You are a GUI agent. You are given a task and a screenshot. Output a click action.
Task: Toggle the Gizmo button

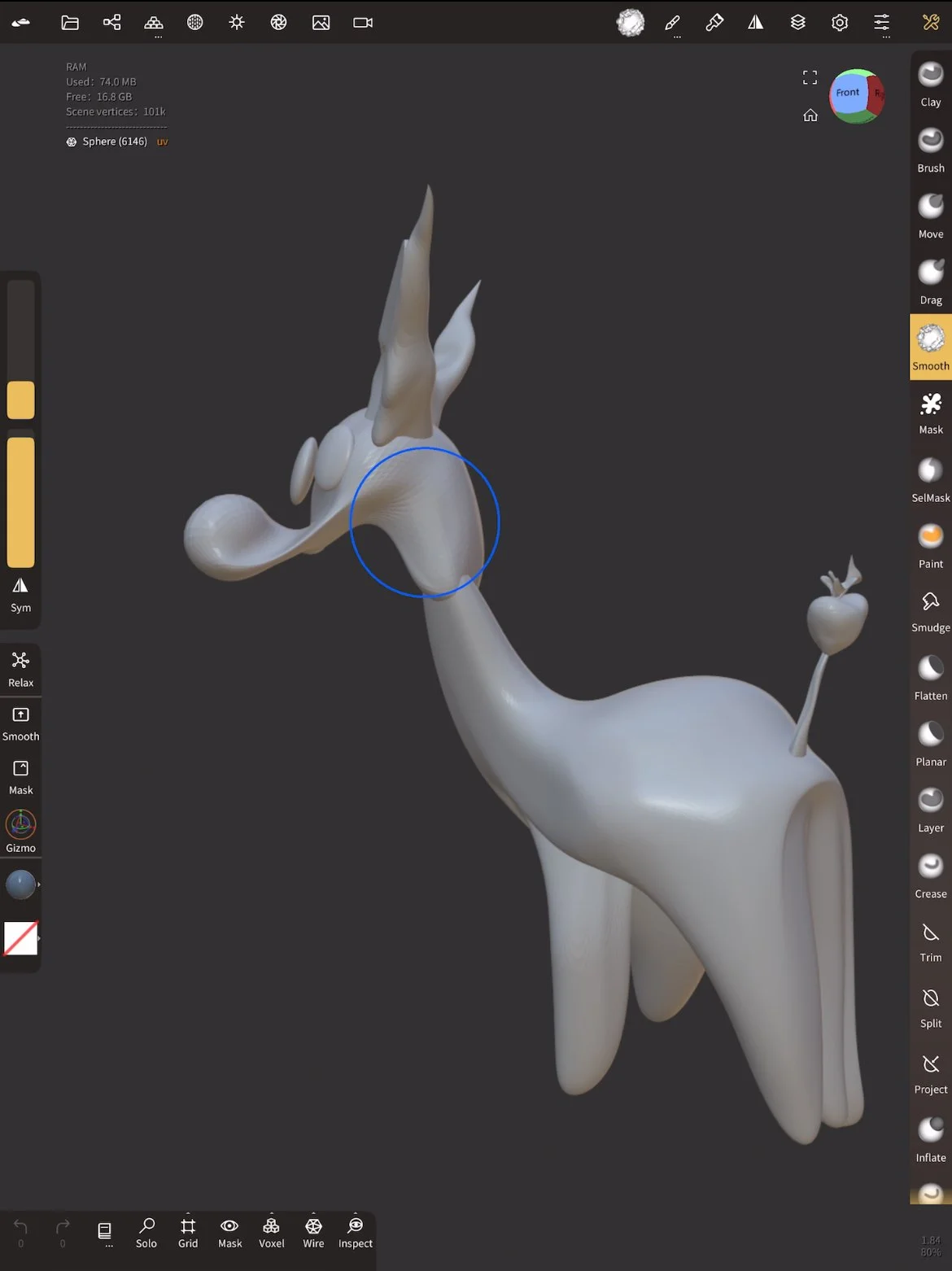tap(20, 832)
